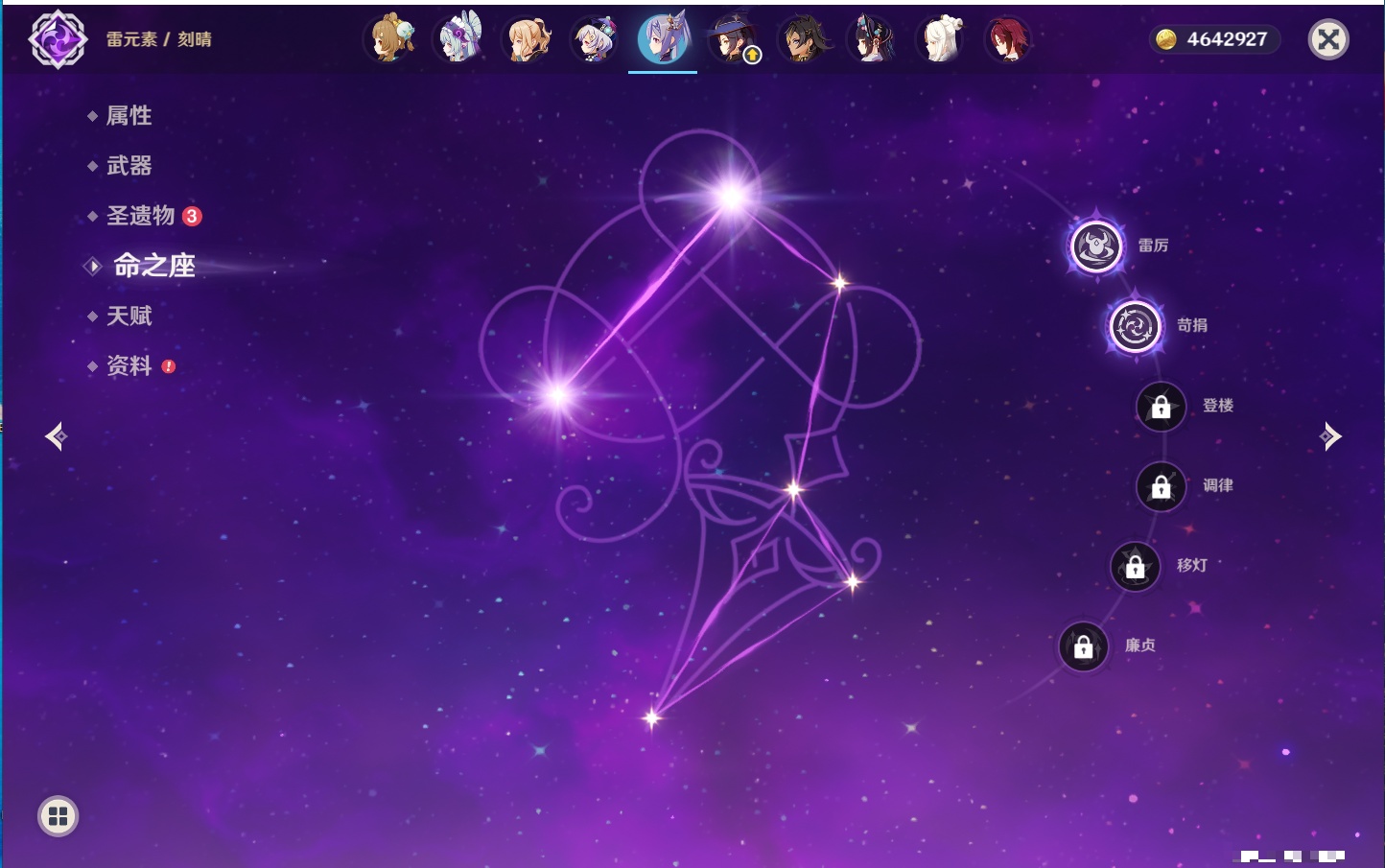Select the lavender-haired avatar wearing a purple hat
This screenshot has width=1385, height=868.
[x=596, y=39]
